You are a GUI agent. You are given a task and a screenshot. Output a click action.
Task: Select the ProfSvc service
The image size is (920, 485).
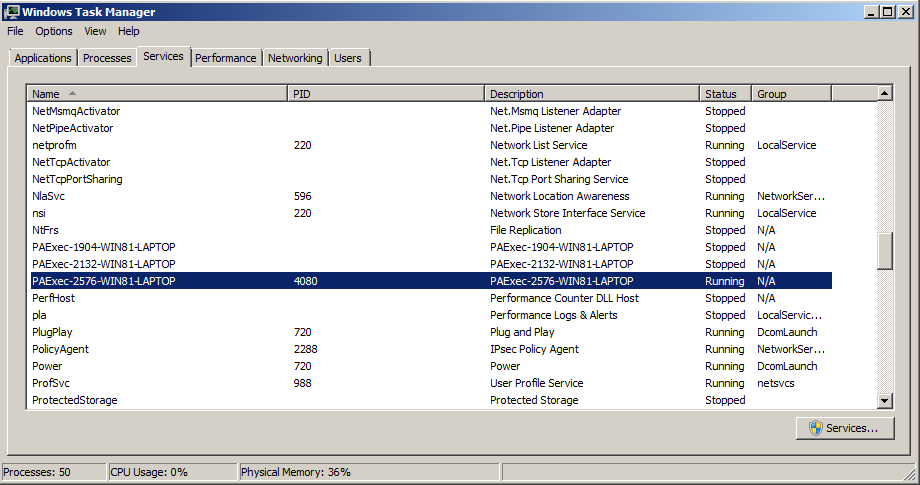coord(51,384)
